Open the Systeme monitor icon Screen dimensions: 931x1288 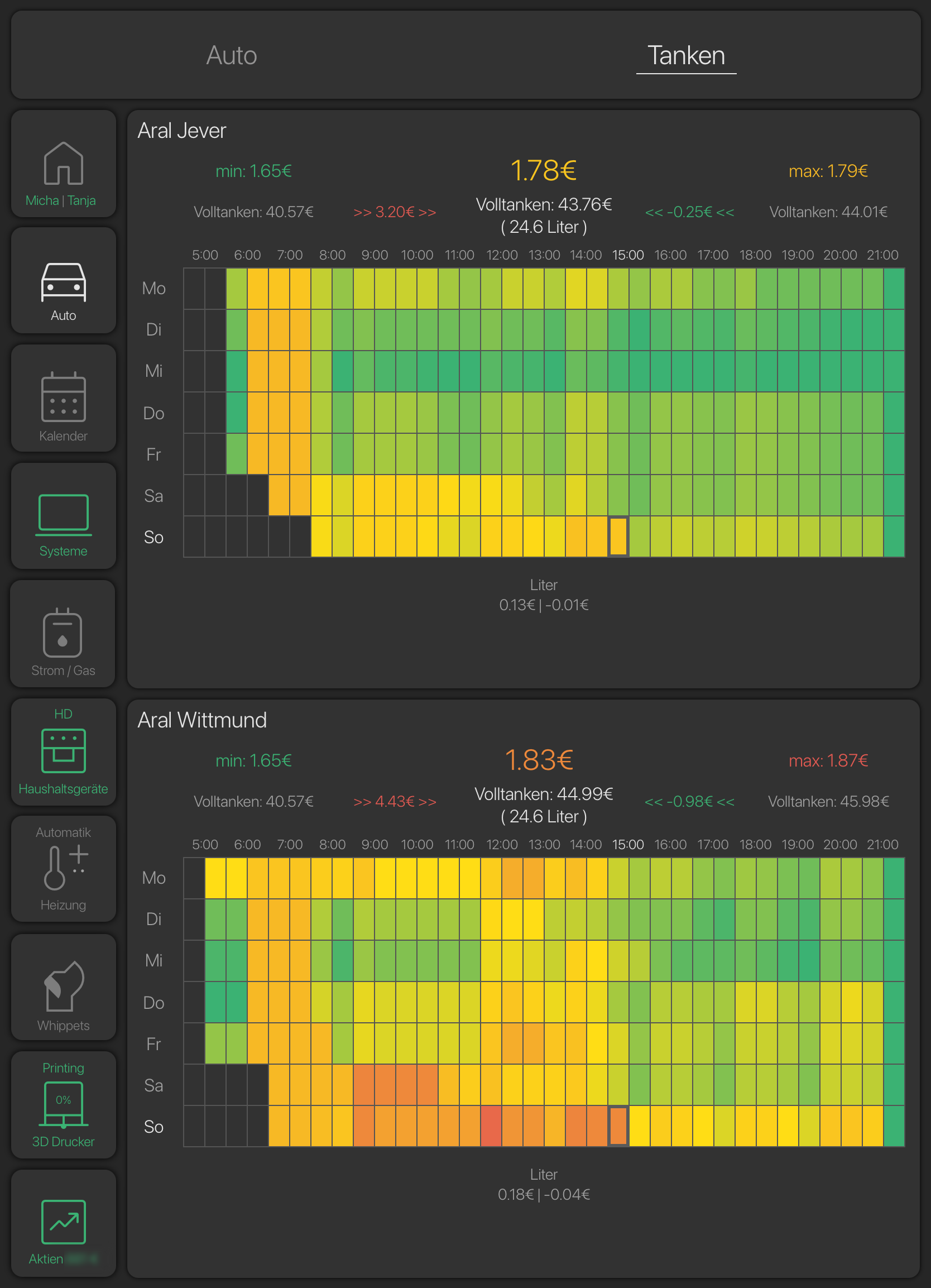click(63, 515)
